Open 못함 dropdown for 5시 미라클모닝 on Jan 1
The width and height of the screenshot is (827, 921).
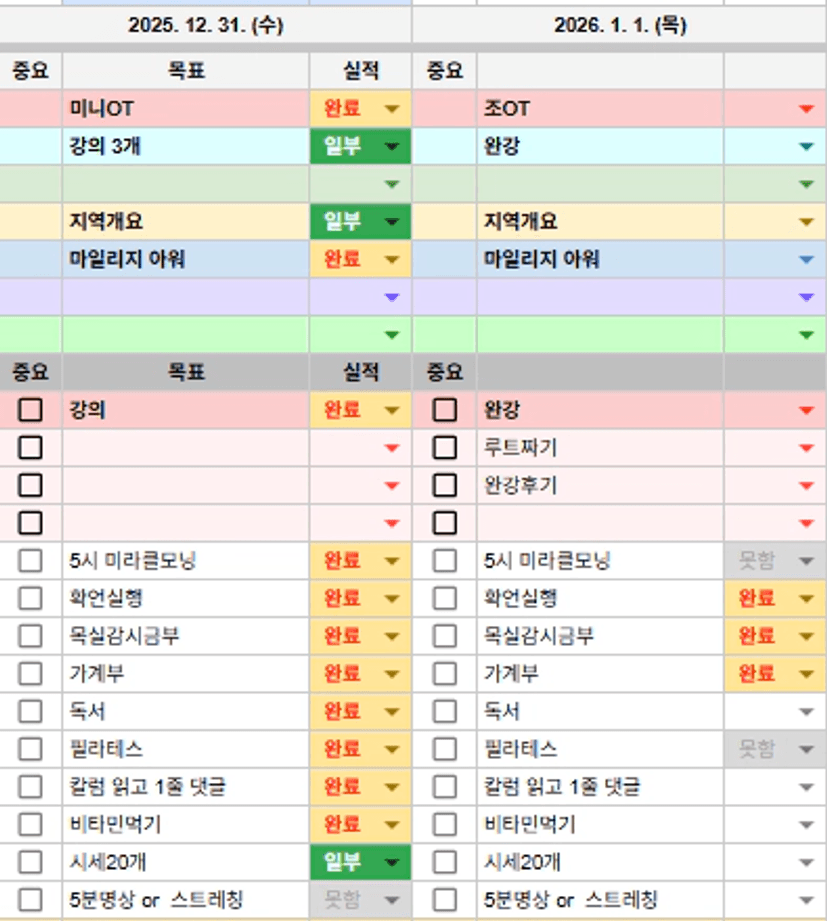coord(806,561)
